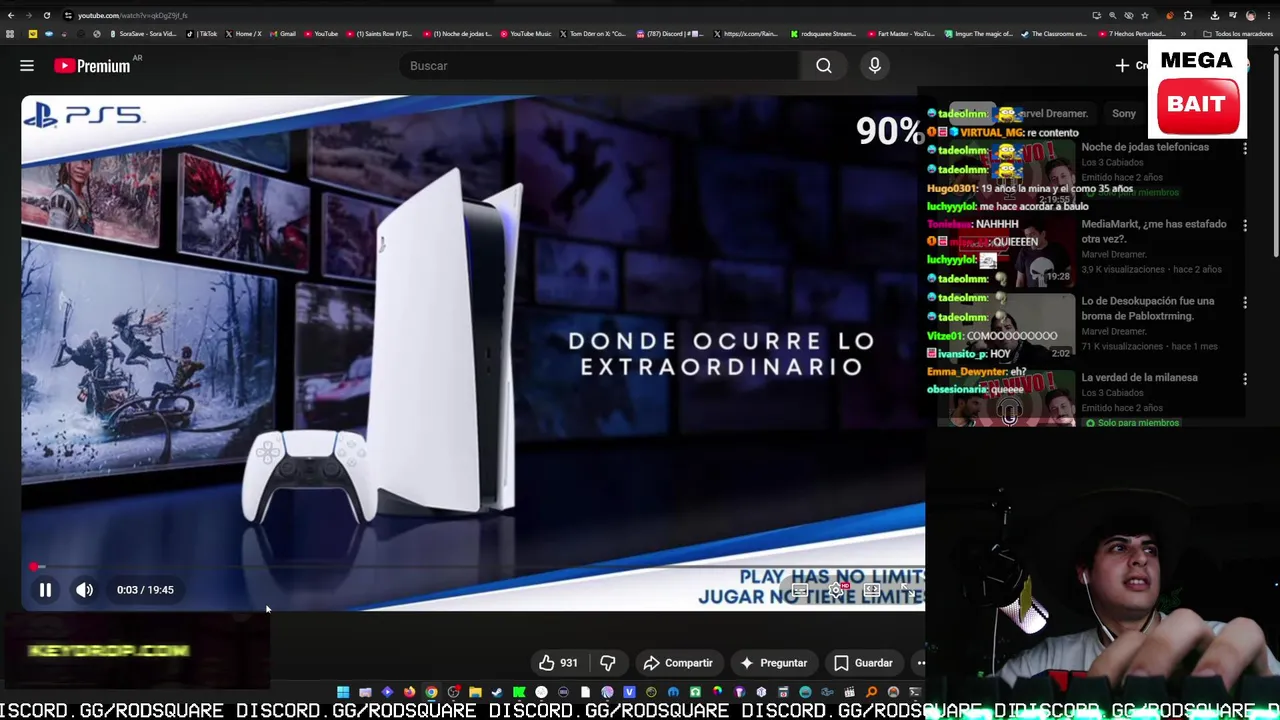This screenshot has width=1280, height=720.
Task: Open Windows Start menu
Action: click(x=343, y=692)
